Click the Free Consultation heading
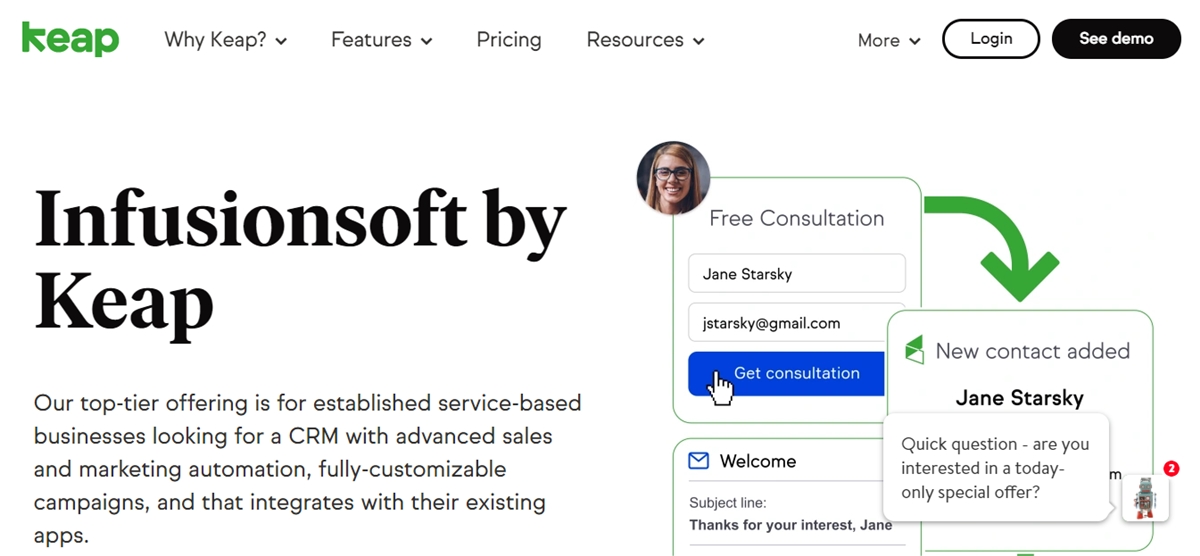Screen dimensions: 1200x556 (797, 218)
